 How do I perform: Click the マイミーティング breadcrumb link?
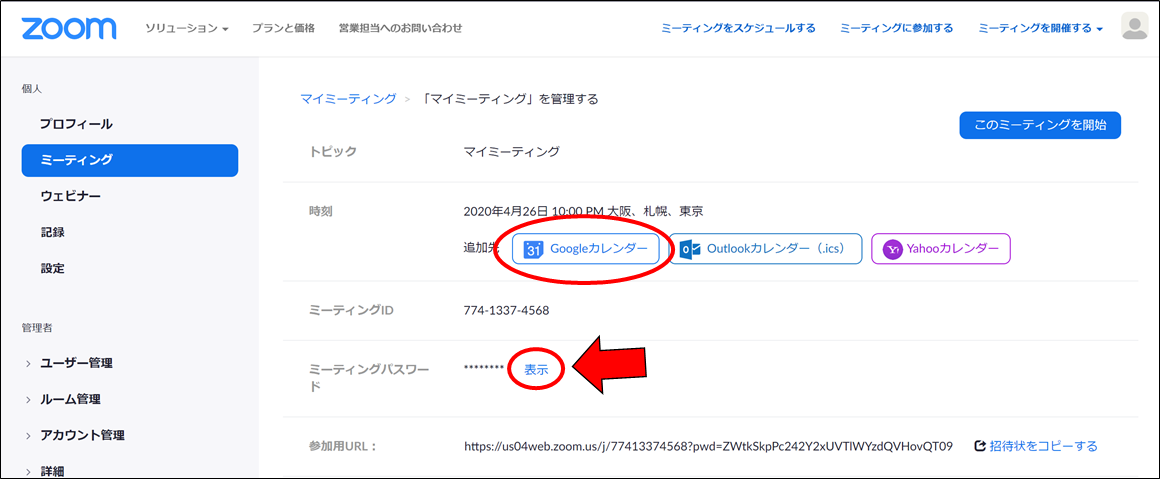coord(348,99)
